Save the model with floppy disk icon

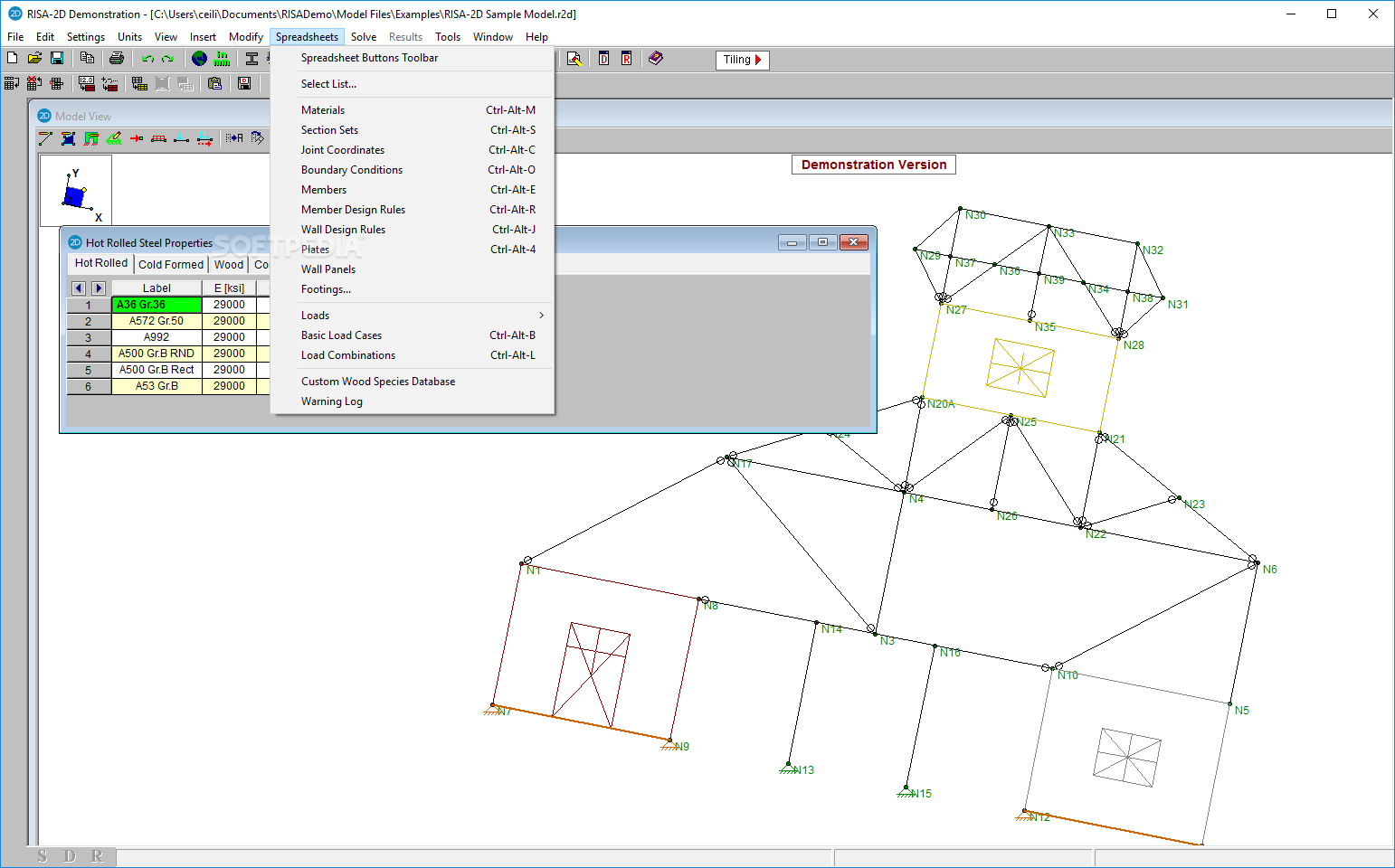click(x=57, y=58)
